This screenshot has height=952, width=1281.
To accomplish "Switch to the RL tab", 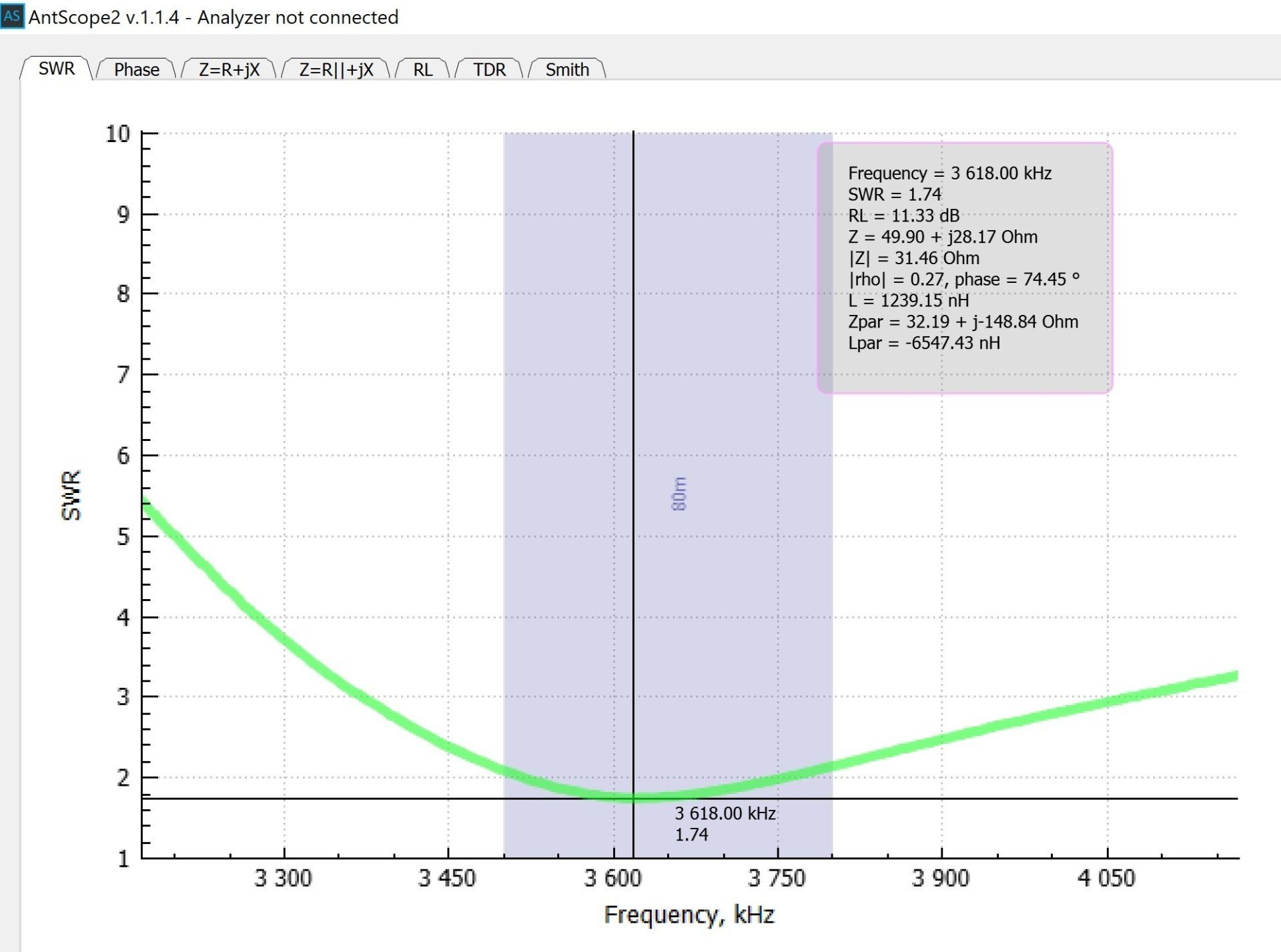I will click(x=422, y=69).
